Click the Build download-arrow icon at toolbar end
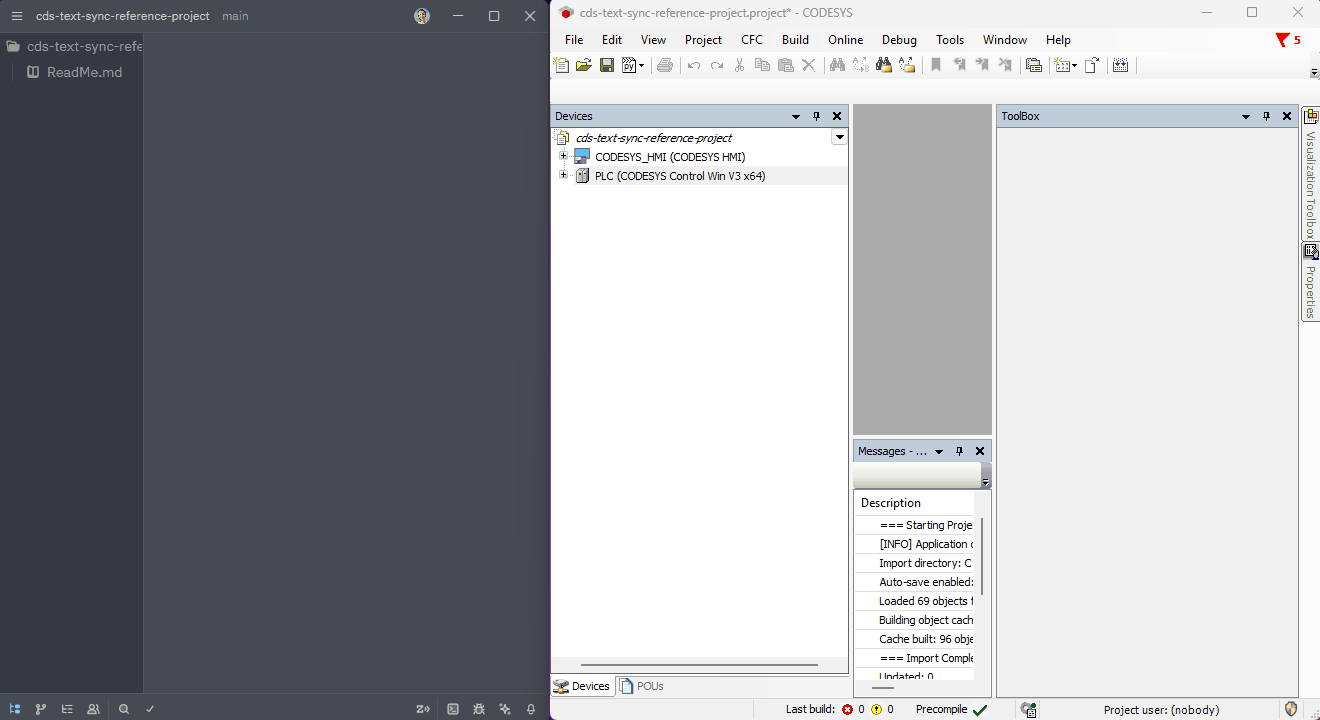The width and height of the screenshot is (1320, 720). click(1120, 65)
